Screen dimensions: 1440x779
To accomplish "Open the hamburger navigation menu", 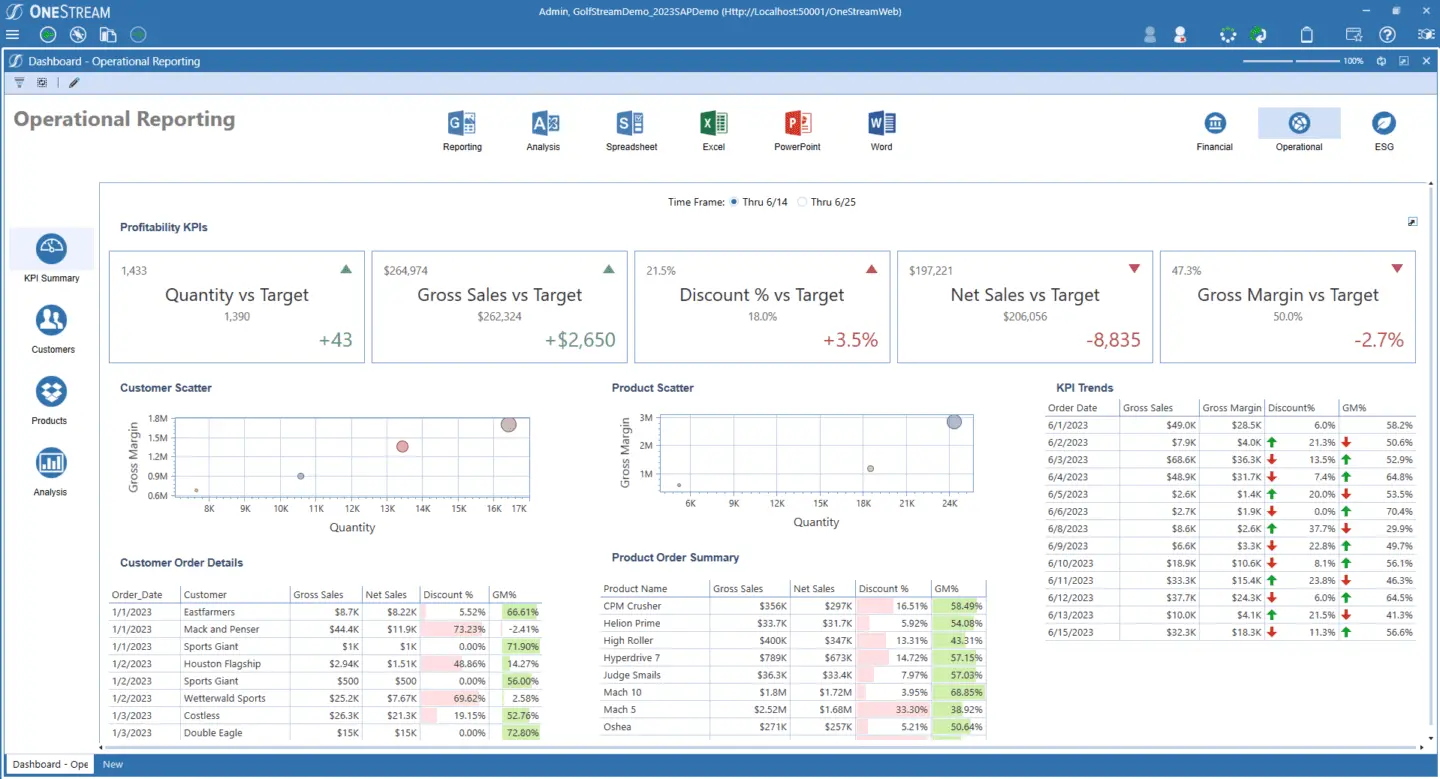I will point(13,35).
